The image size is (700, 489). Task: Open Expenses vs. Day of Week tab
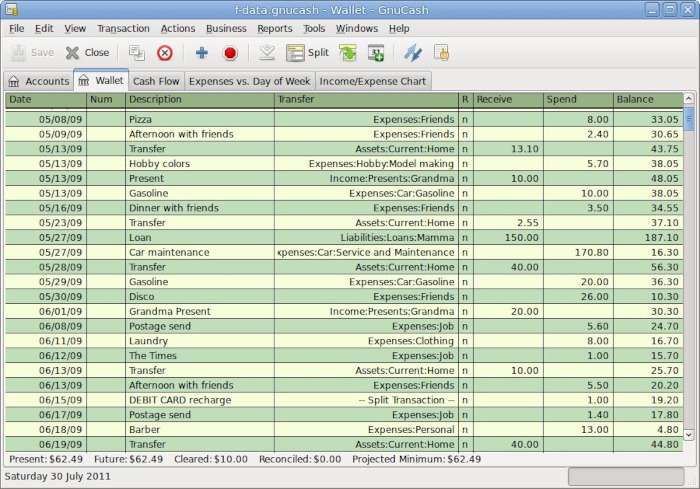click(x=250, y=81)
